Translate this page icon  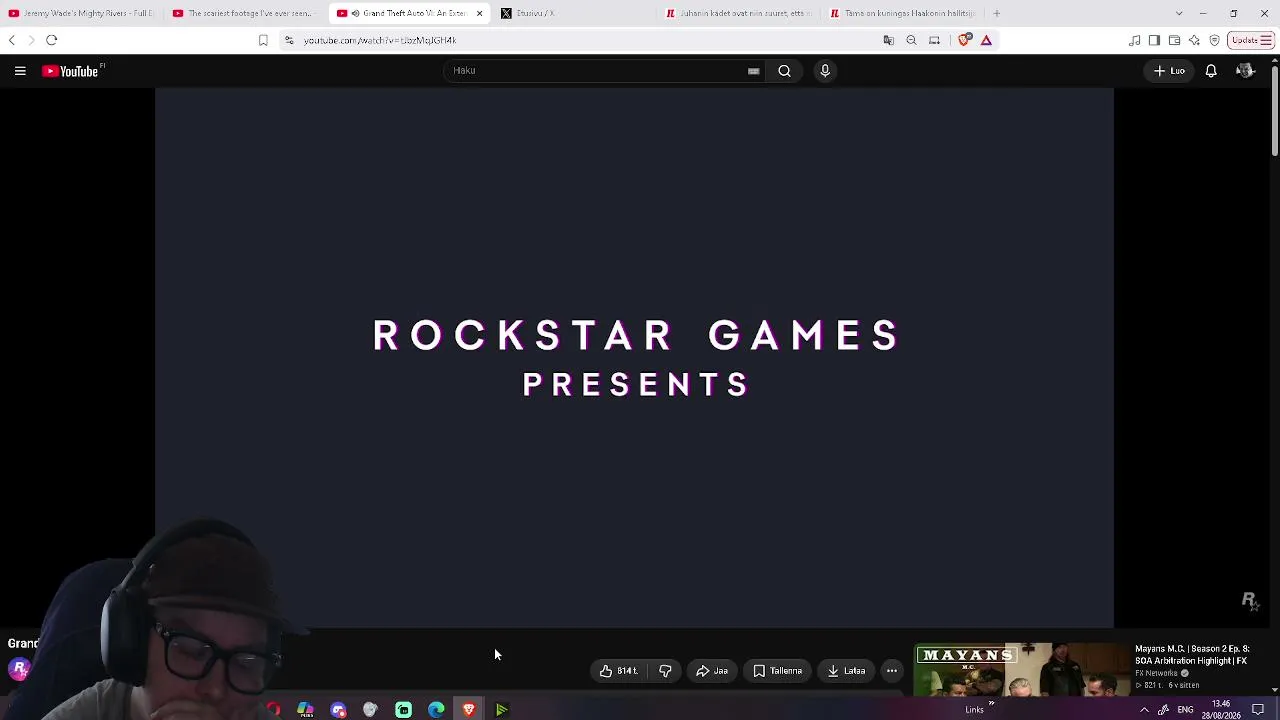pyautogui.click(x=888, y=40)
